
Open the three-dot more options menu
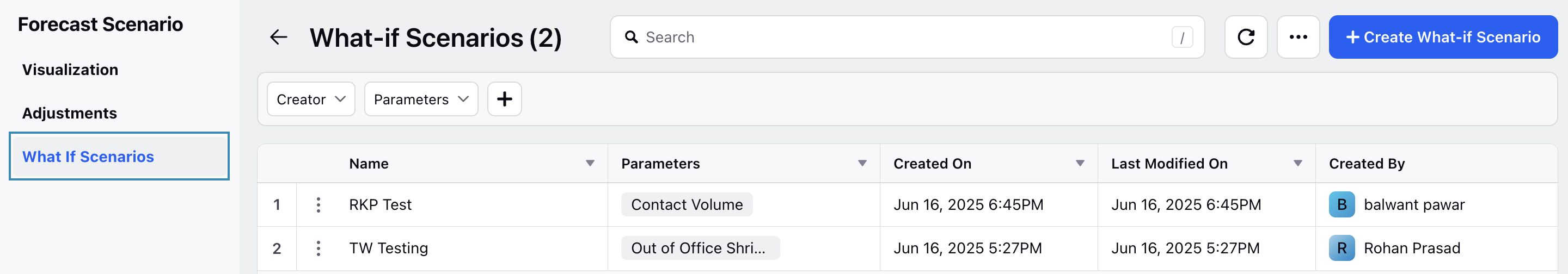[1298, 37]
